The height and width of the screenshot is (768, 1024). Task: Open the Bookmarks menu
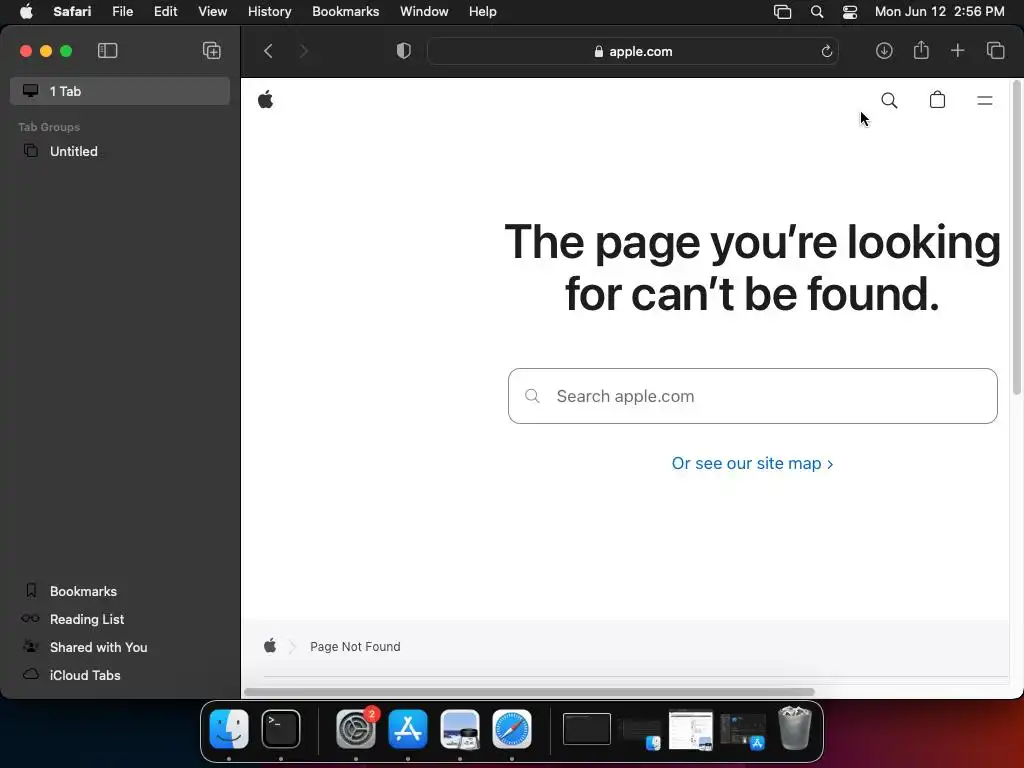click(x=345, y=11)
